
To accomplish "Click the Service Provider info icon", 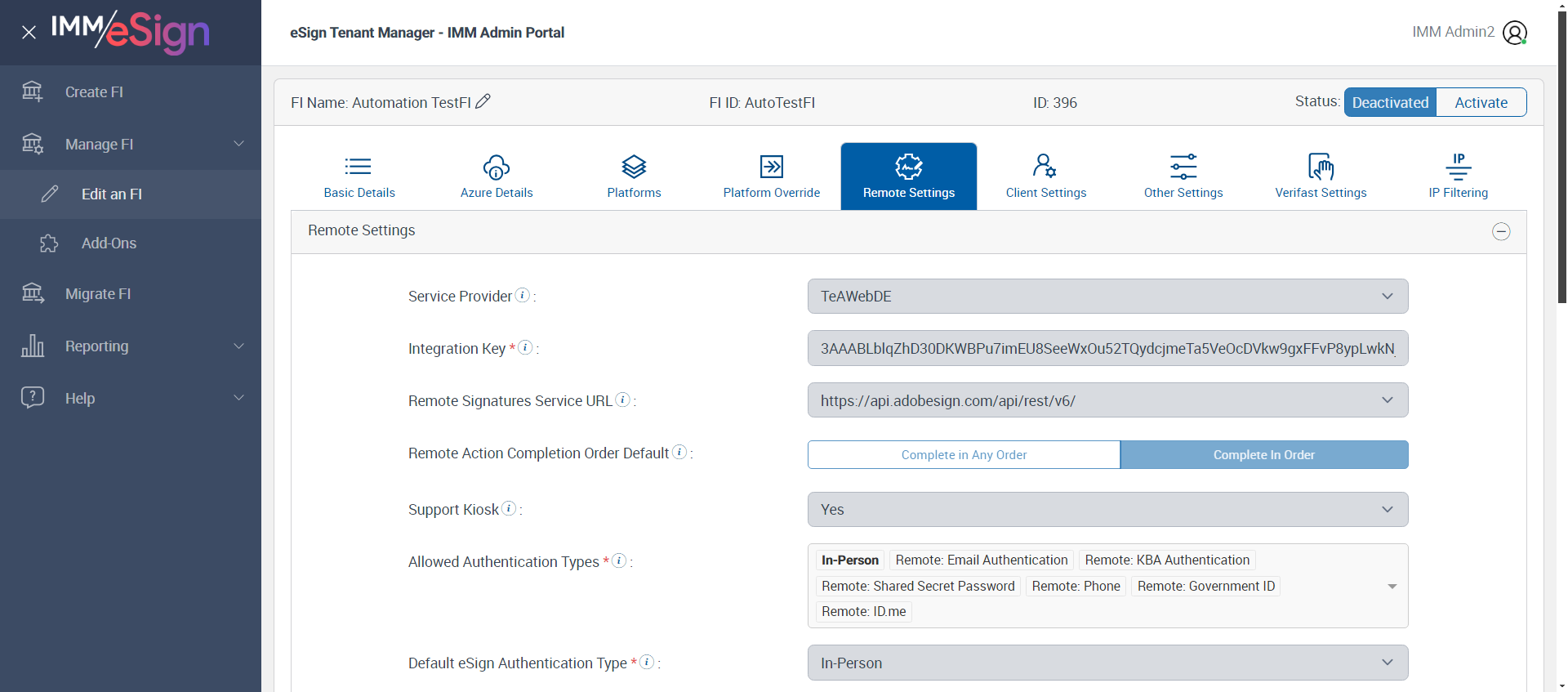I will pos(523,295).
